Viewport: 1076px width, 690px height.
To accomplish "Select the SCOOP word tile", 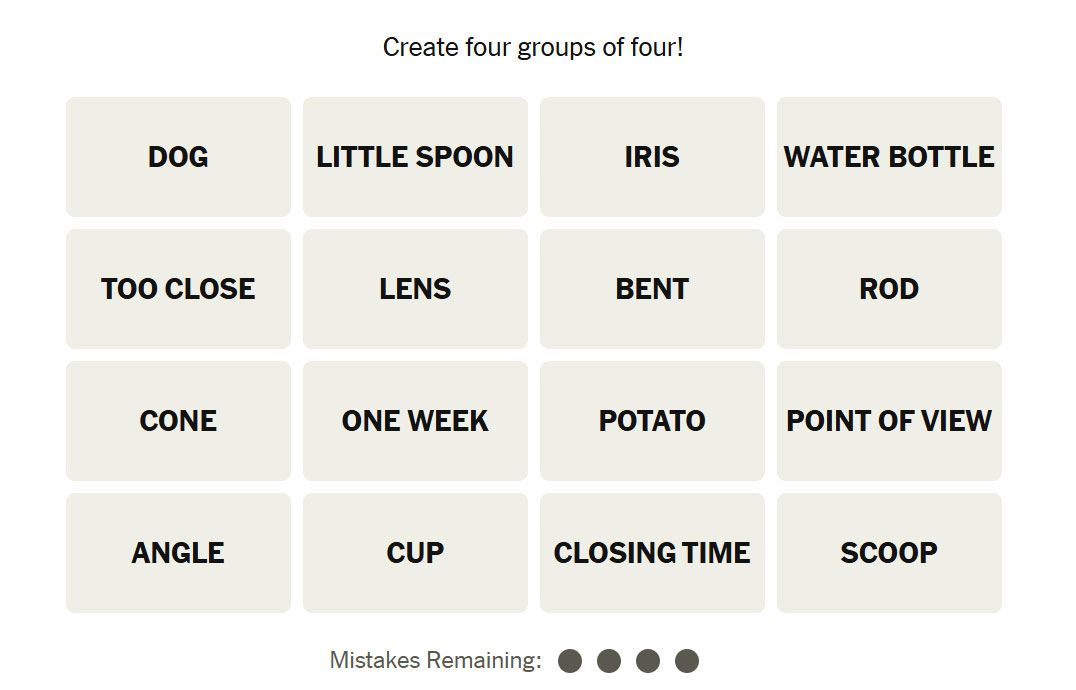I will [889, 553].
